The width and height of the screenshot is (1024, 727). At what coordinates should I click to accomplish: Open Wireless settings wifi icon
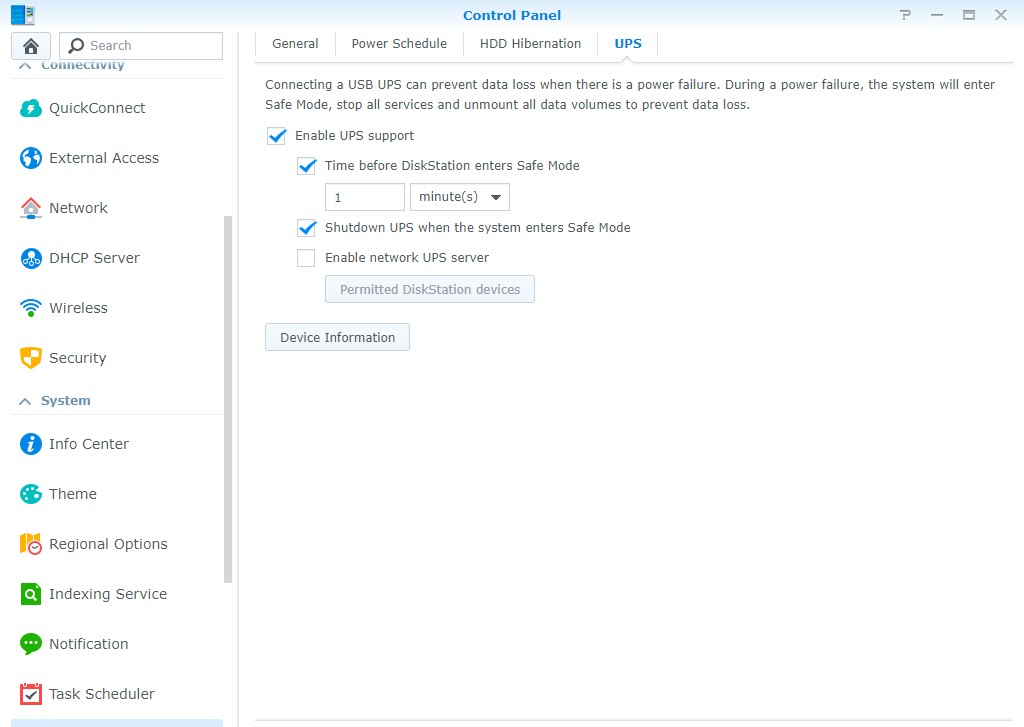point(31,308)
